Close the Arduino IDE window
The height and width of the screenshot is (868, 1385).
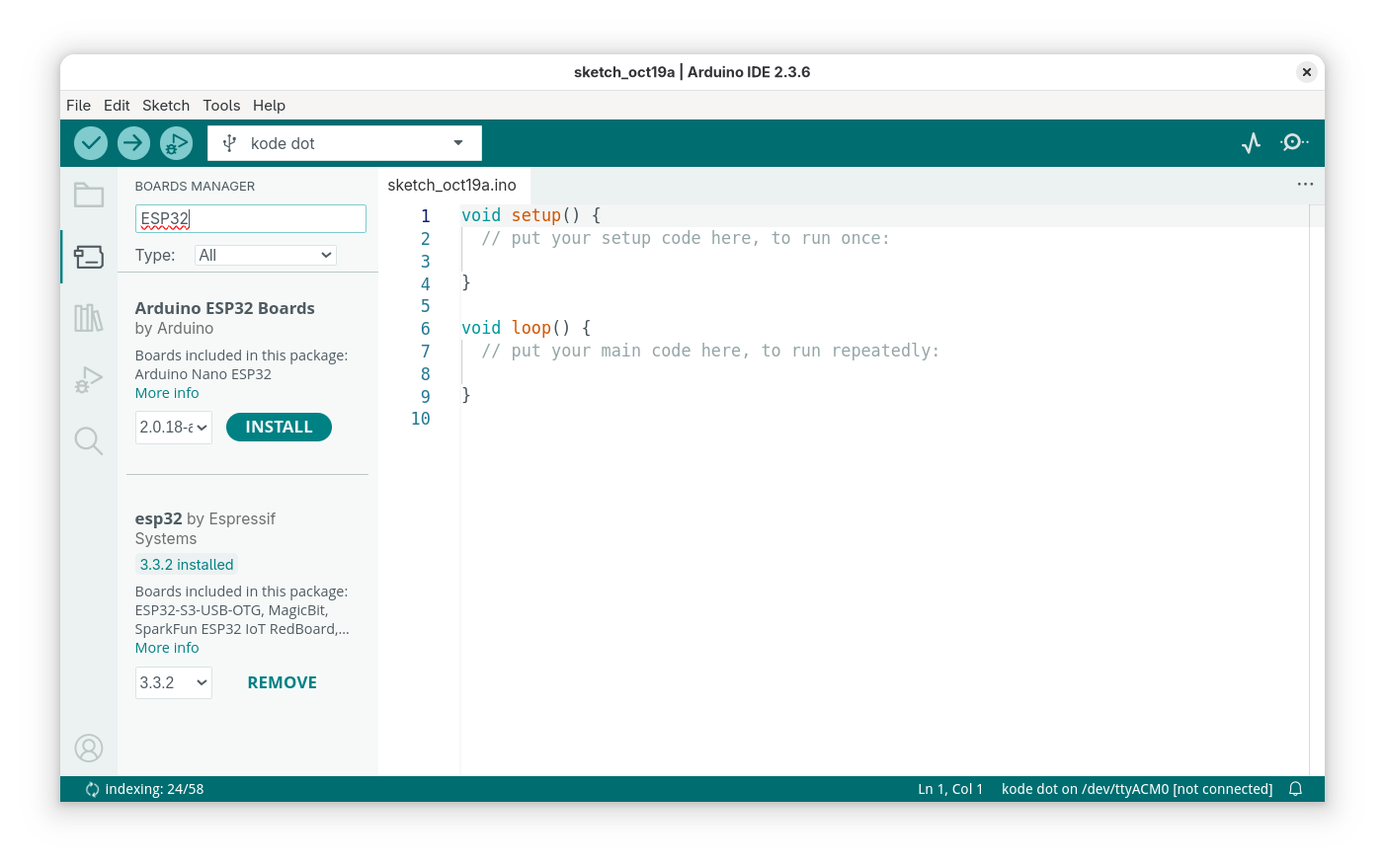pos(1306,72)
